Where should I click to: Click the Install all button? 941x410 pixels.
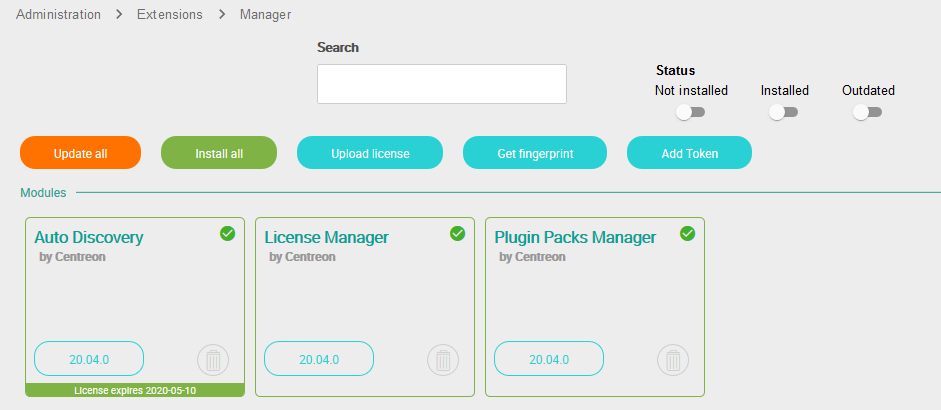(219, 153)
